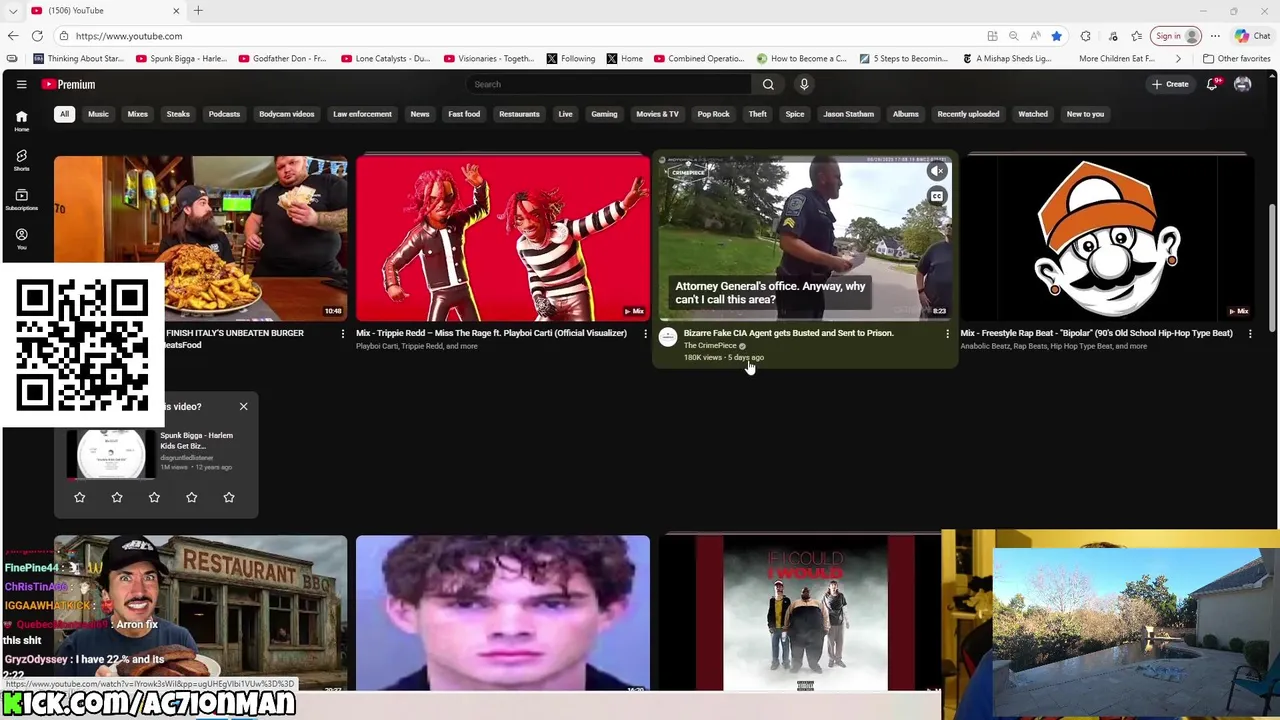
Task: Open the YouTube hamburger guide menu
Action: (21, 84)
